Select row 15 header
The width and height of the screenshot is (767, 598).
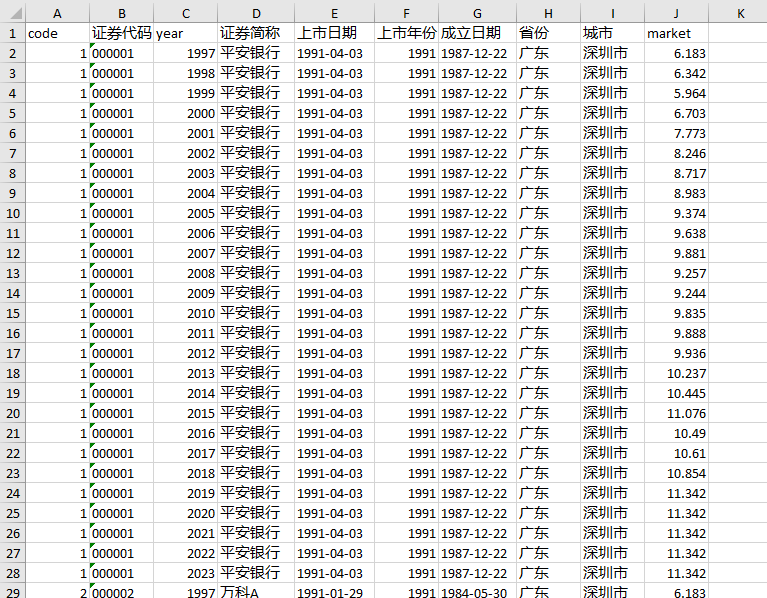[13, 313]
